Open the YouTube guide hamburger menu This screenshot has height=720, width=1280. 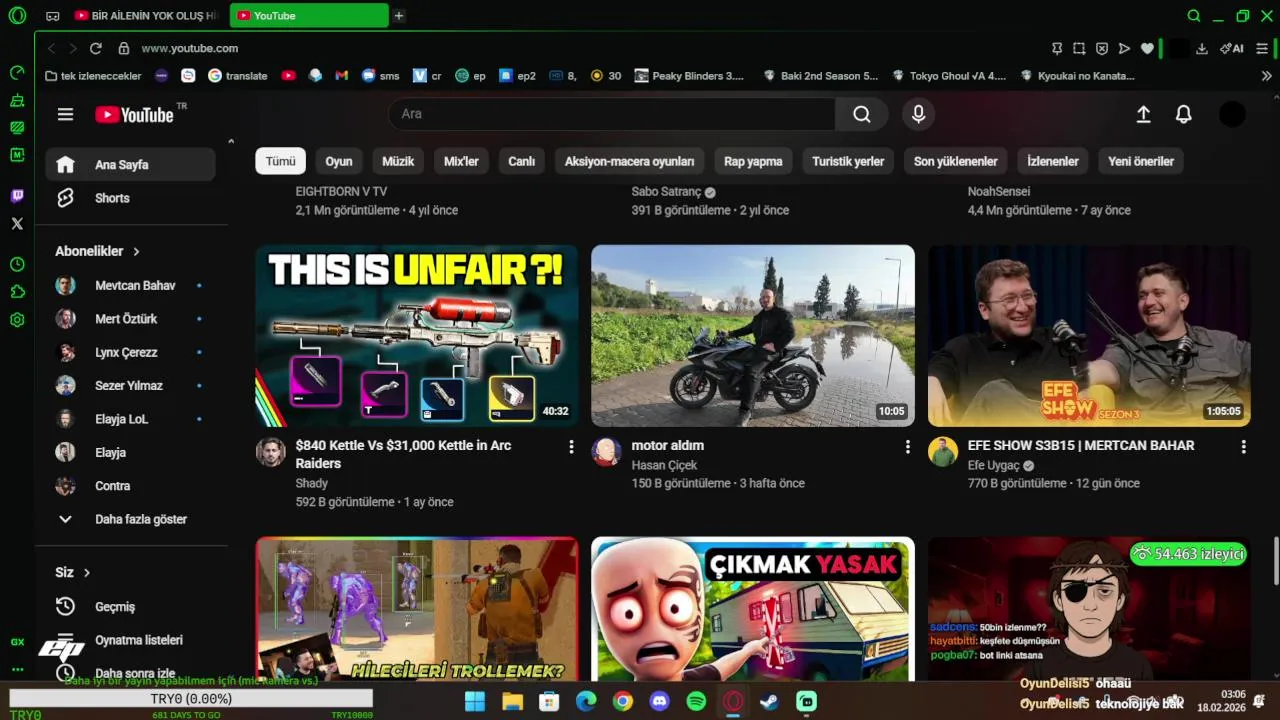[x=65, y=114]
